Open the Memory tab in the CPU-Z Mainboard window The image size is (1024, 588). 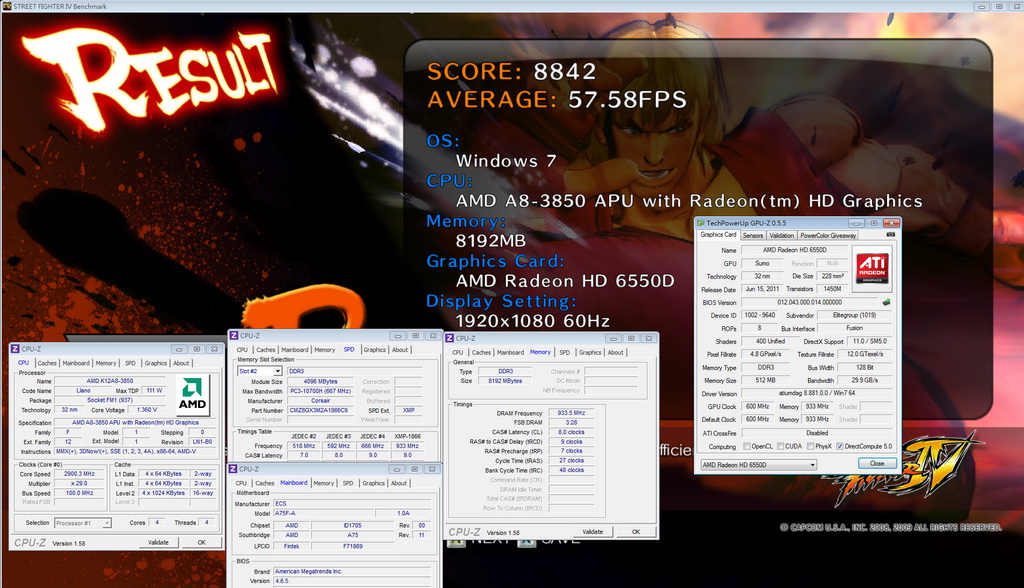323,483
